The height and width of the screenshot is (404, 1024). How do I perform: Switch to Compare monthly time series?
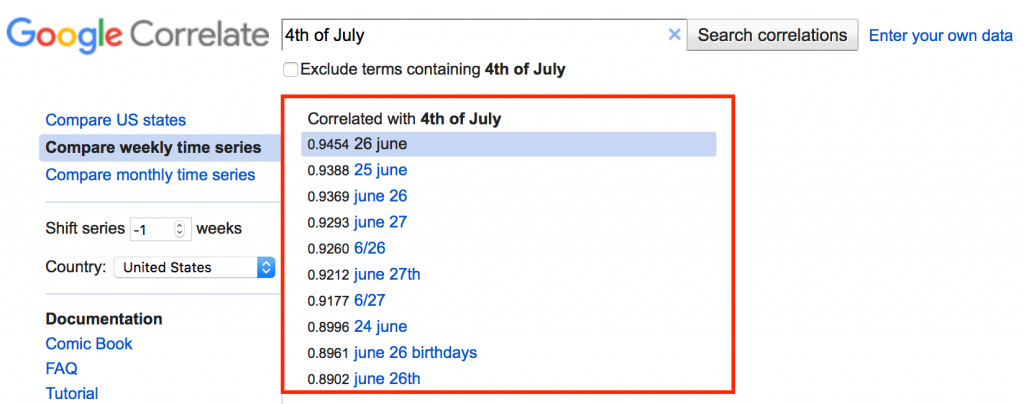tap(150, 175)
